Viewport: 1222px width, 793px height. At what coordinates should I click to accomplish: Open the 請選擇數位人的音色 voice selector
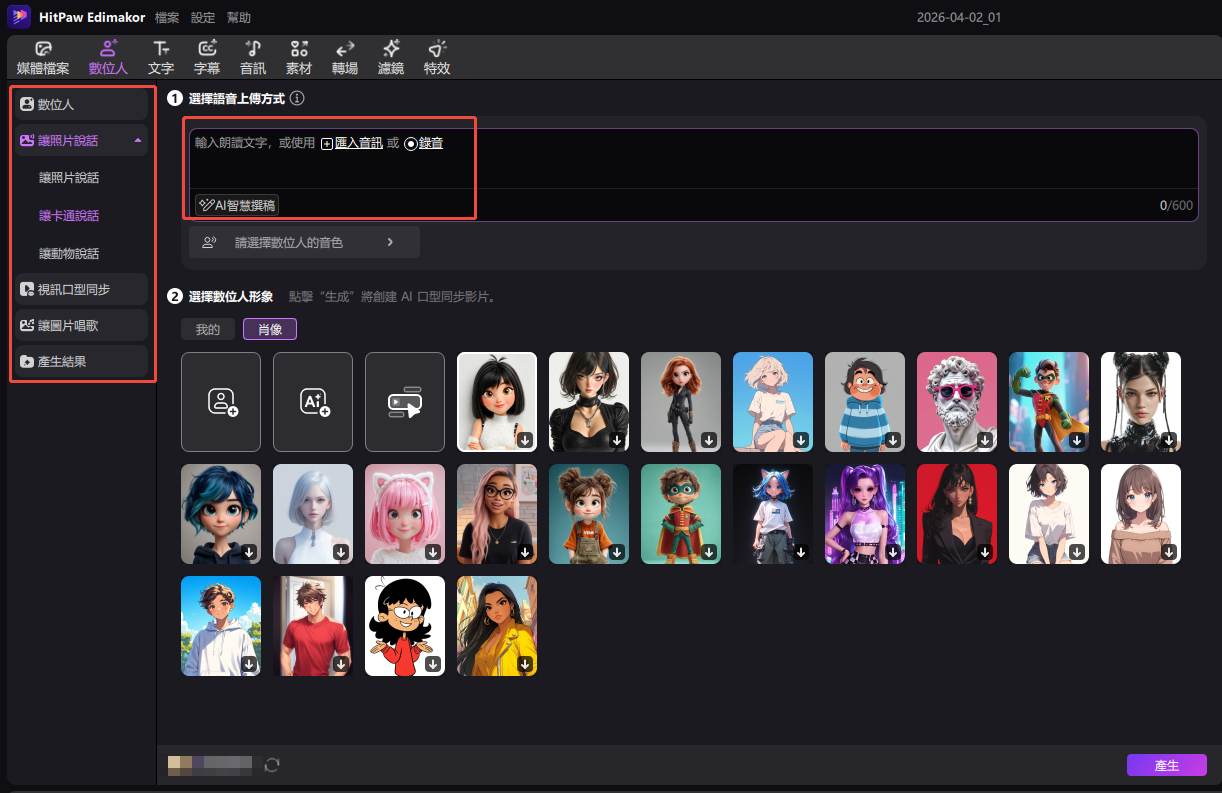tap(304, 241)
